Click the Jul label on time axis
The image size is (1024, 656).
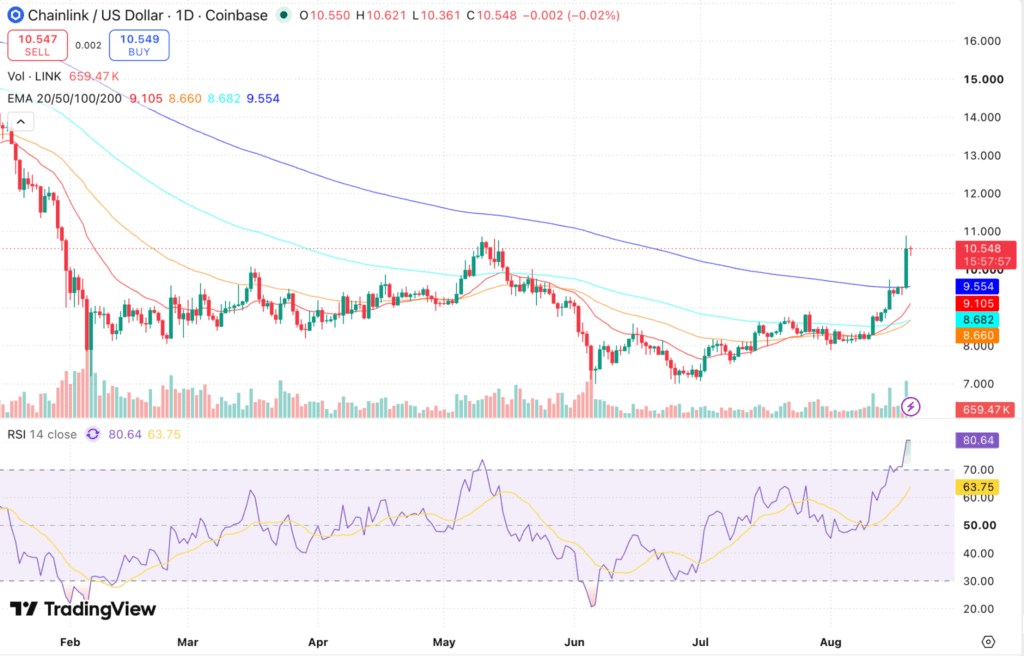[700, 642]
